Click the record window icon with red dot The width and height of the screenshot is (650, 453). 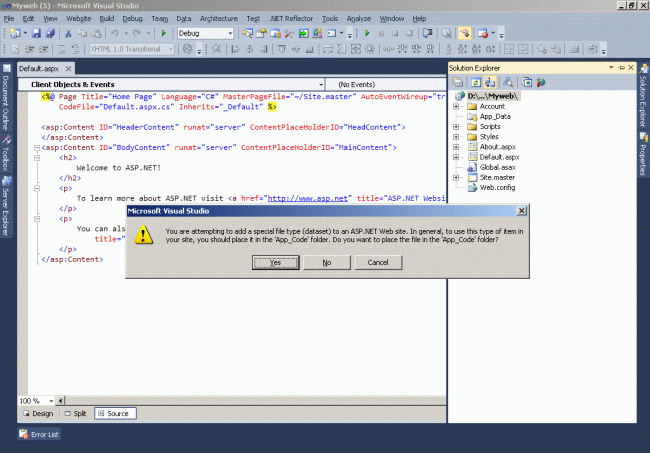(483, 33)
